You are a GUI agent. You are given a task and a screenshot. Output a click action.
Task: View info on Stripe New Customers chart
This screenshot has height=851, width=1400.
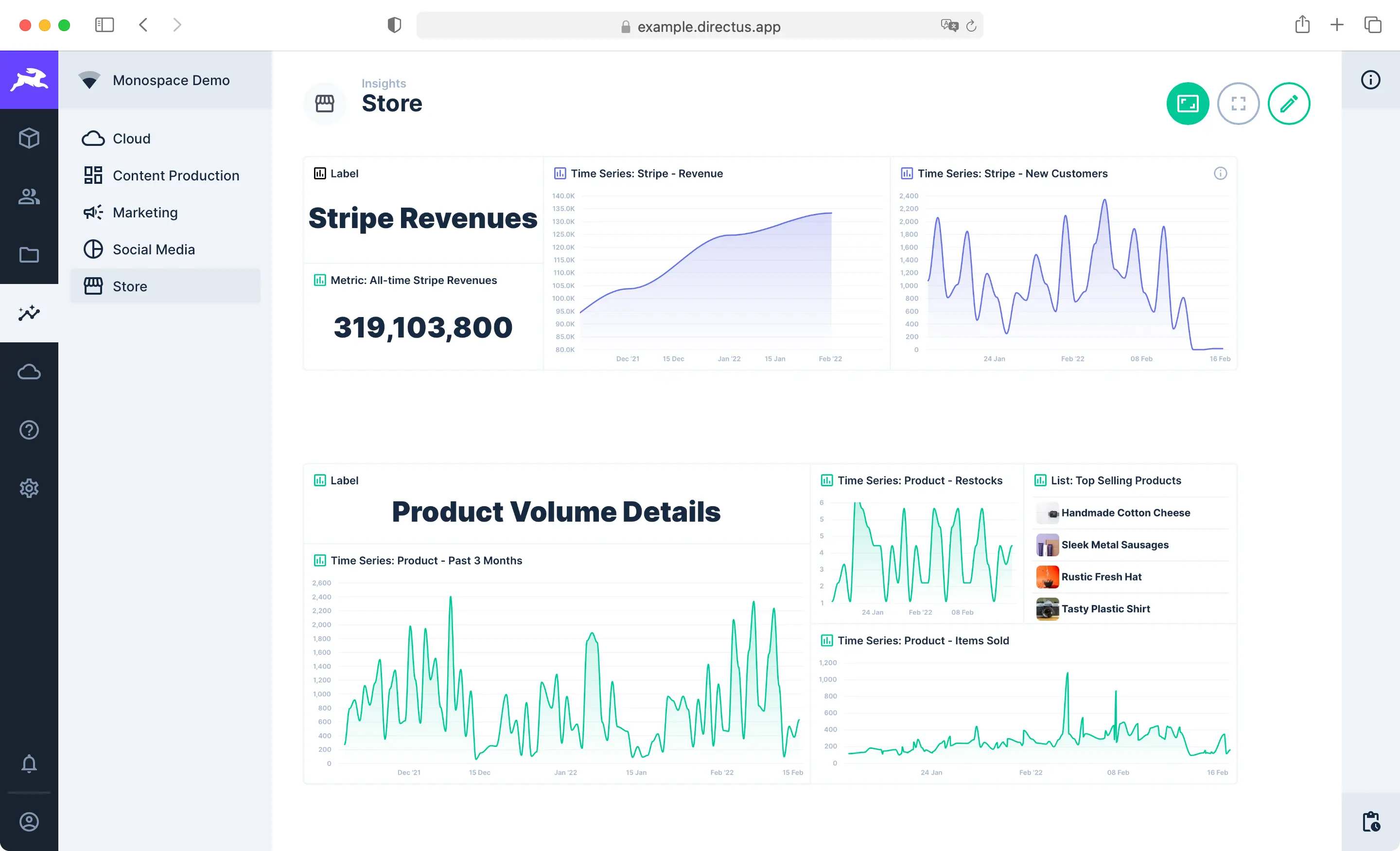pyautogui.click(x=1221, y=174)
